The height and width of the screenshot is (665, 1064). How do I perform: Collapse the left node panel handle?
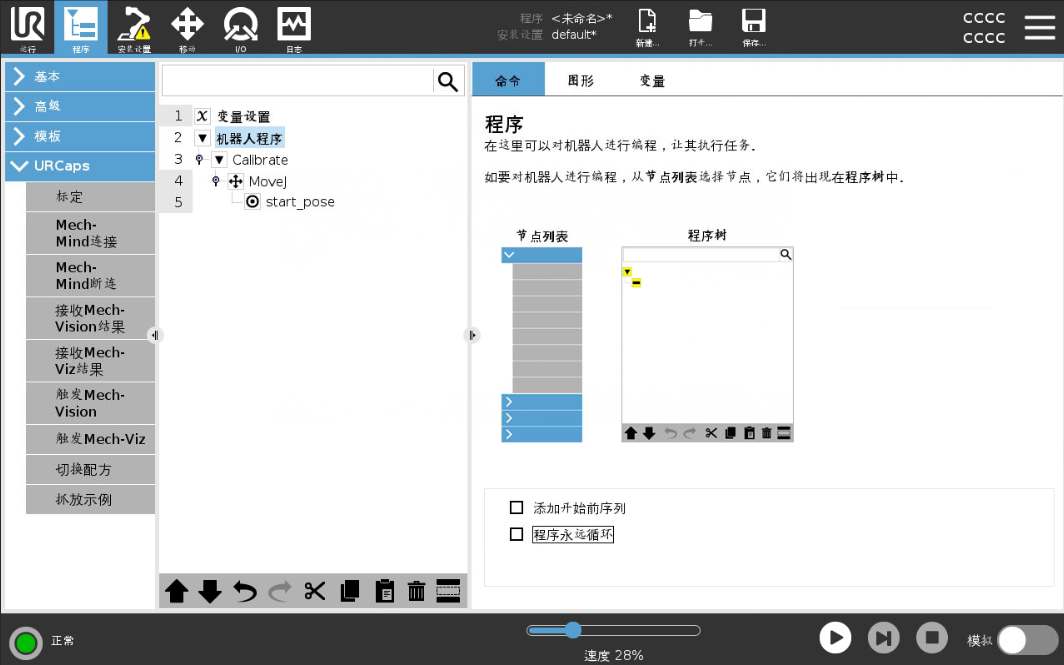[155, 335]
